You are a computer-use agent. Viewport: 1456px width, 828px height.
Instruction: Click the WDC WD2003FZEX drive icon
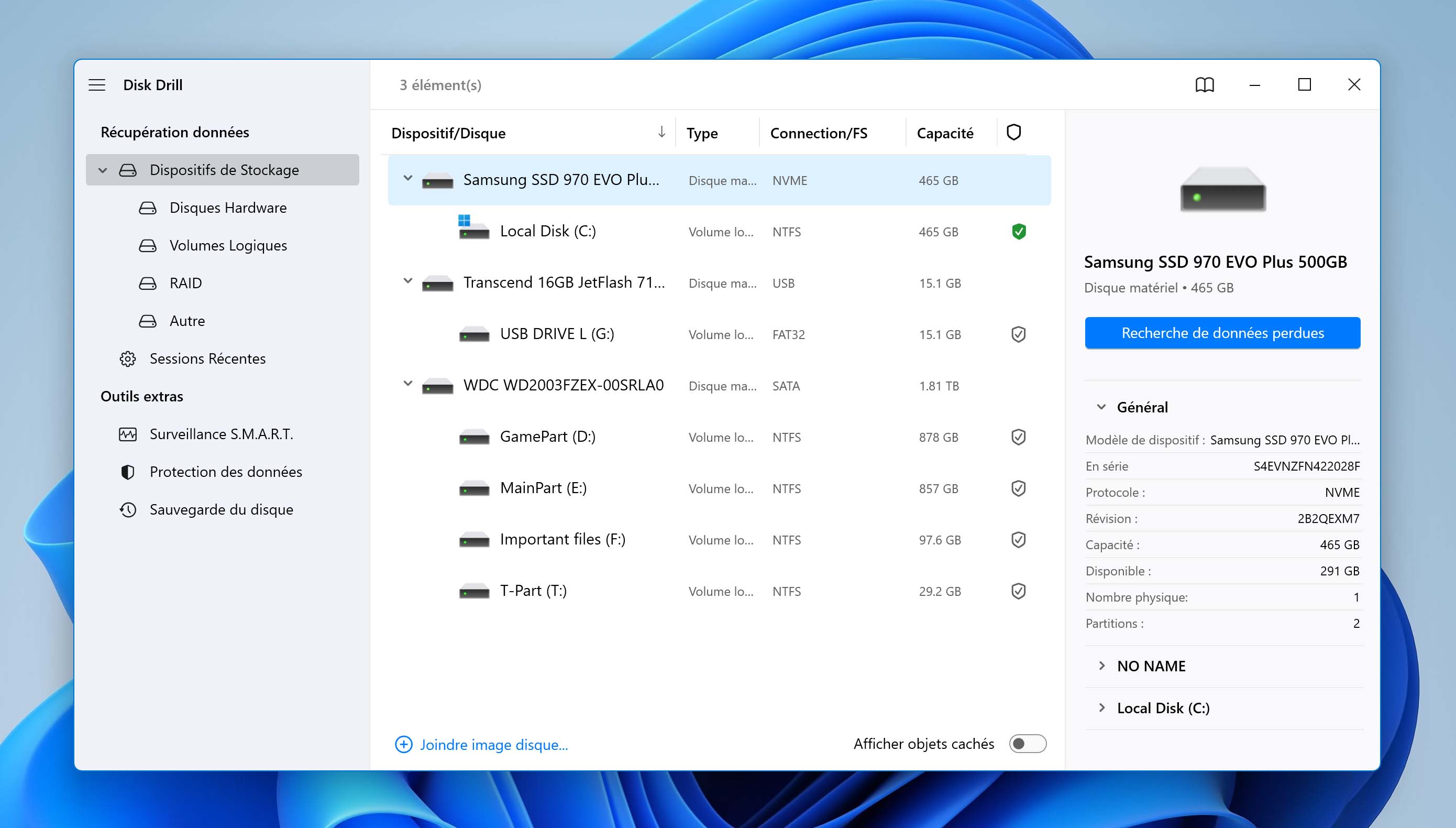(x=438, y=386)
